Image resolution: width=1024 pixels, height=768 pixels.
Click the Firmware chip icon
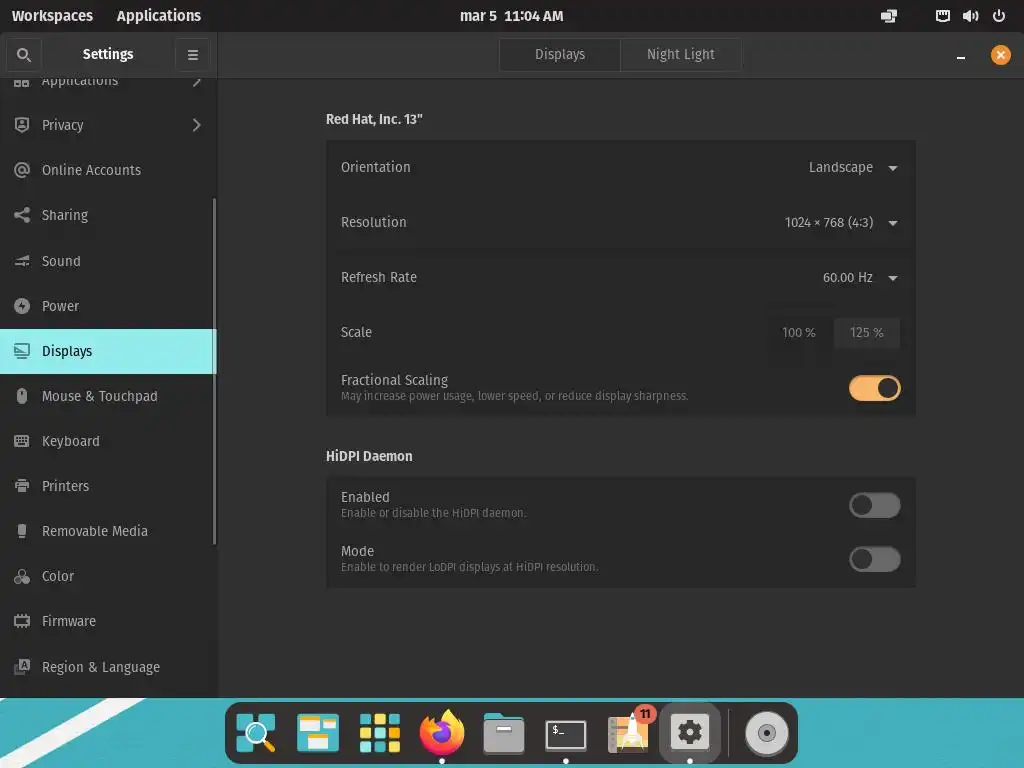(x=22, y=621)
